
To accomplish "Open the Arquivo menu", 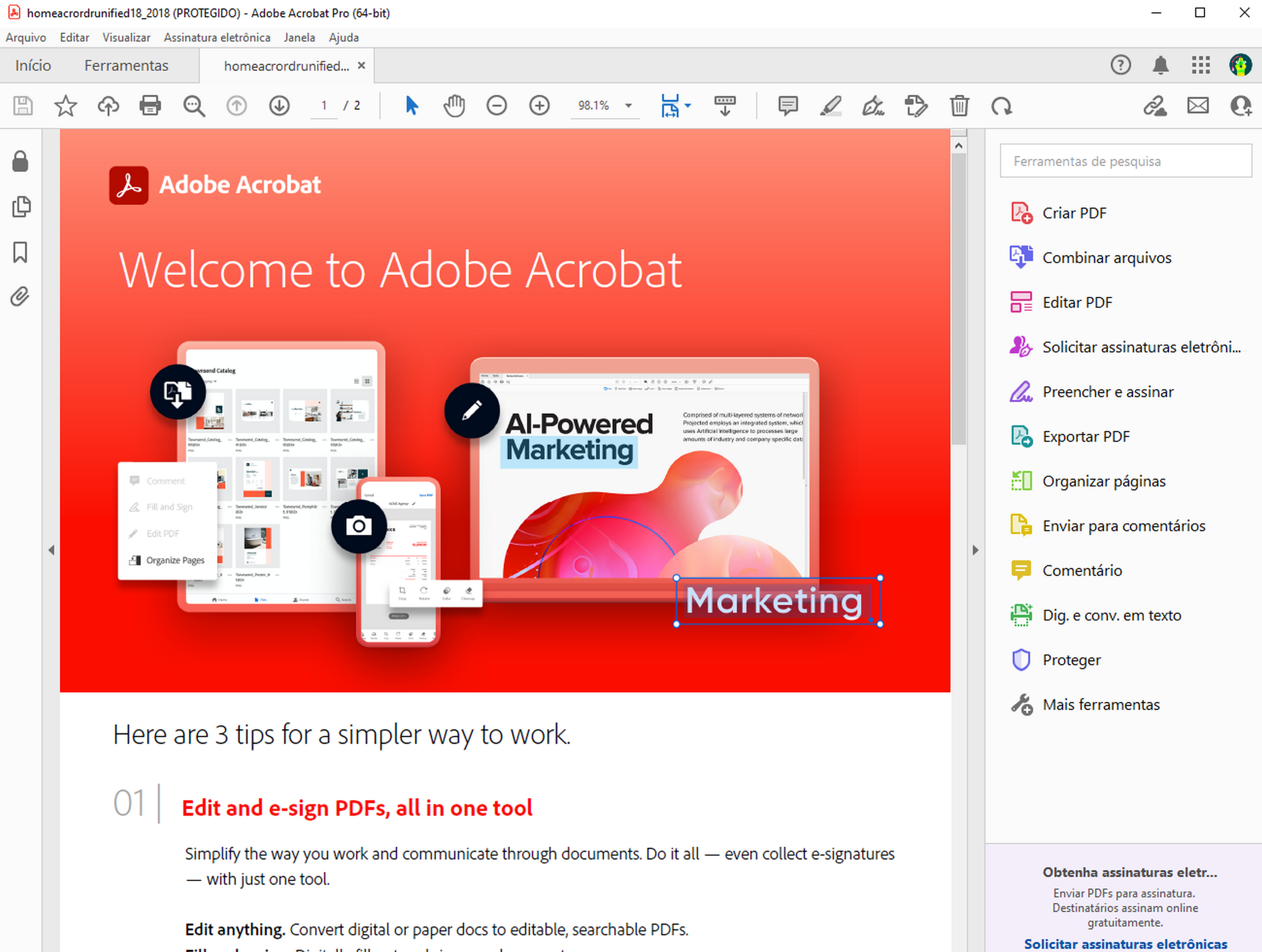I will pos(26,37).
